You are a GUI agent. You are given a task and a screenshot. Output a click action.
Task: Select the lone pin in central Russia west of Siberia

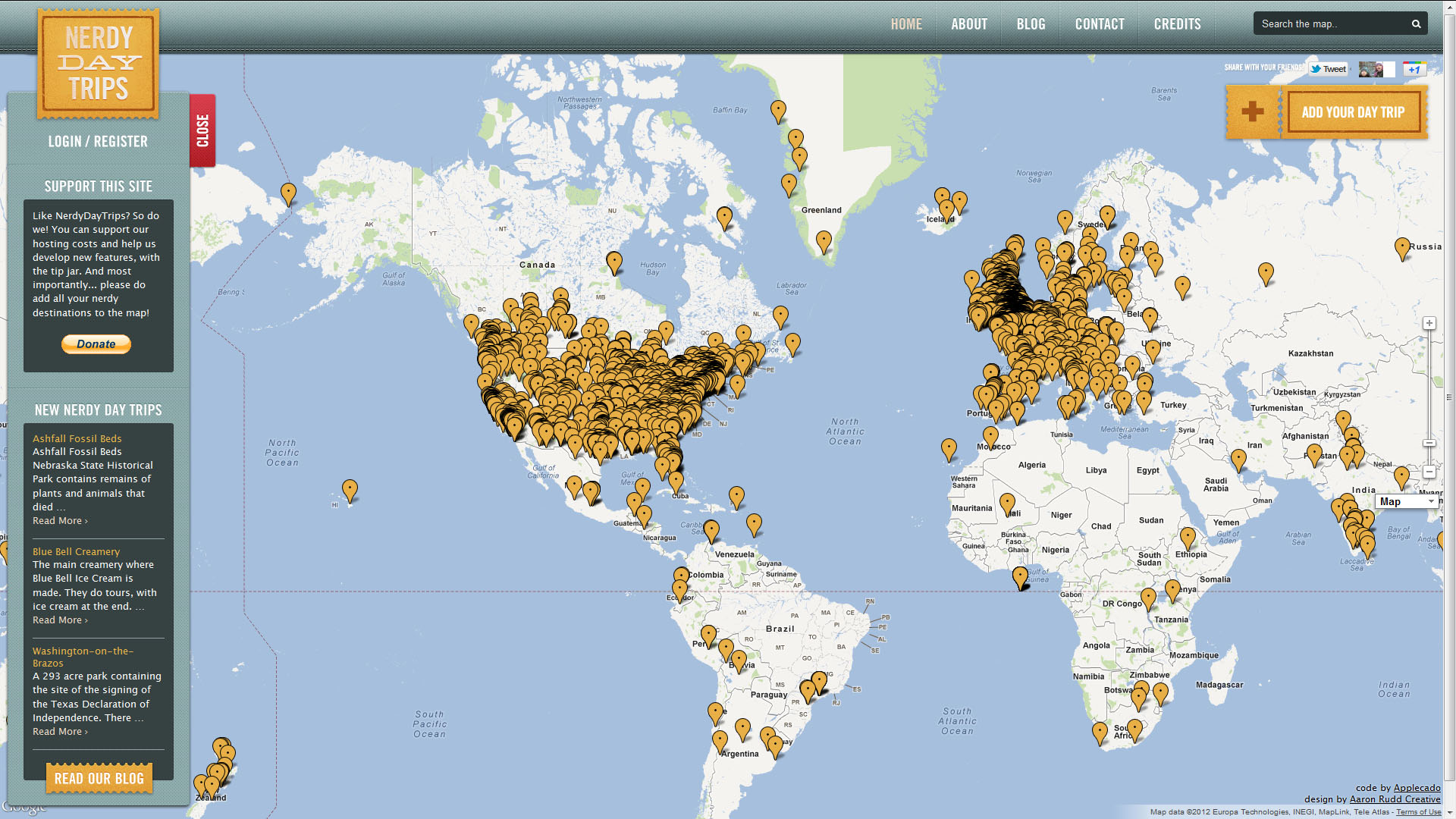click(x=1266, y=274)
